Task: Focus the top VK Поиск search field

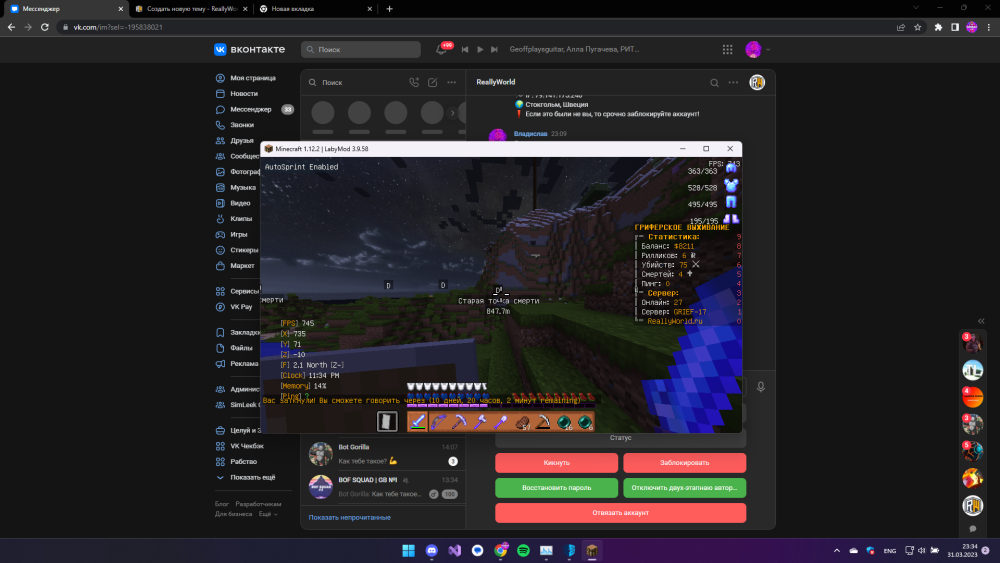Action: (361, 49)
